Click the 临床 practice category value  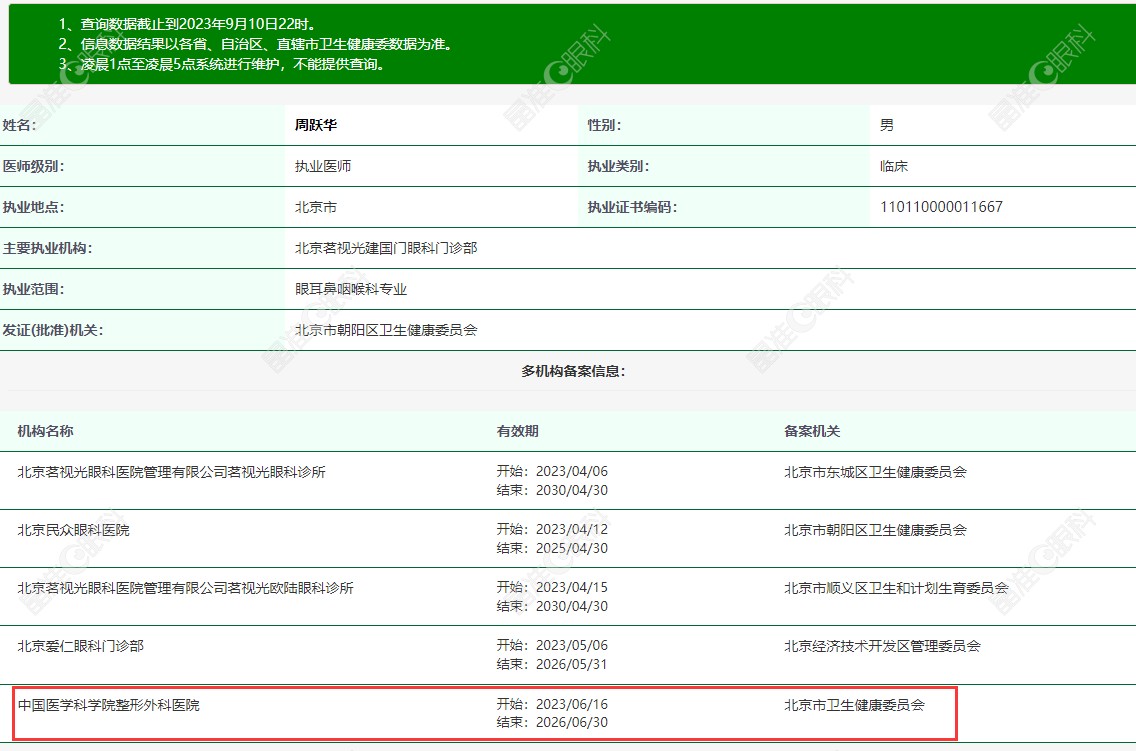pyautogui.click(x=894, y=166)
